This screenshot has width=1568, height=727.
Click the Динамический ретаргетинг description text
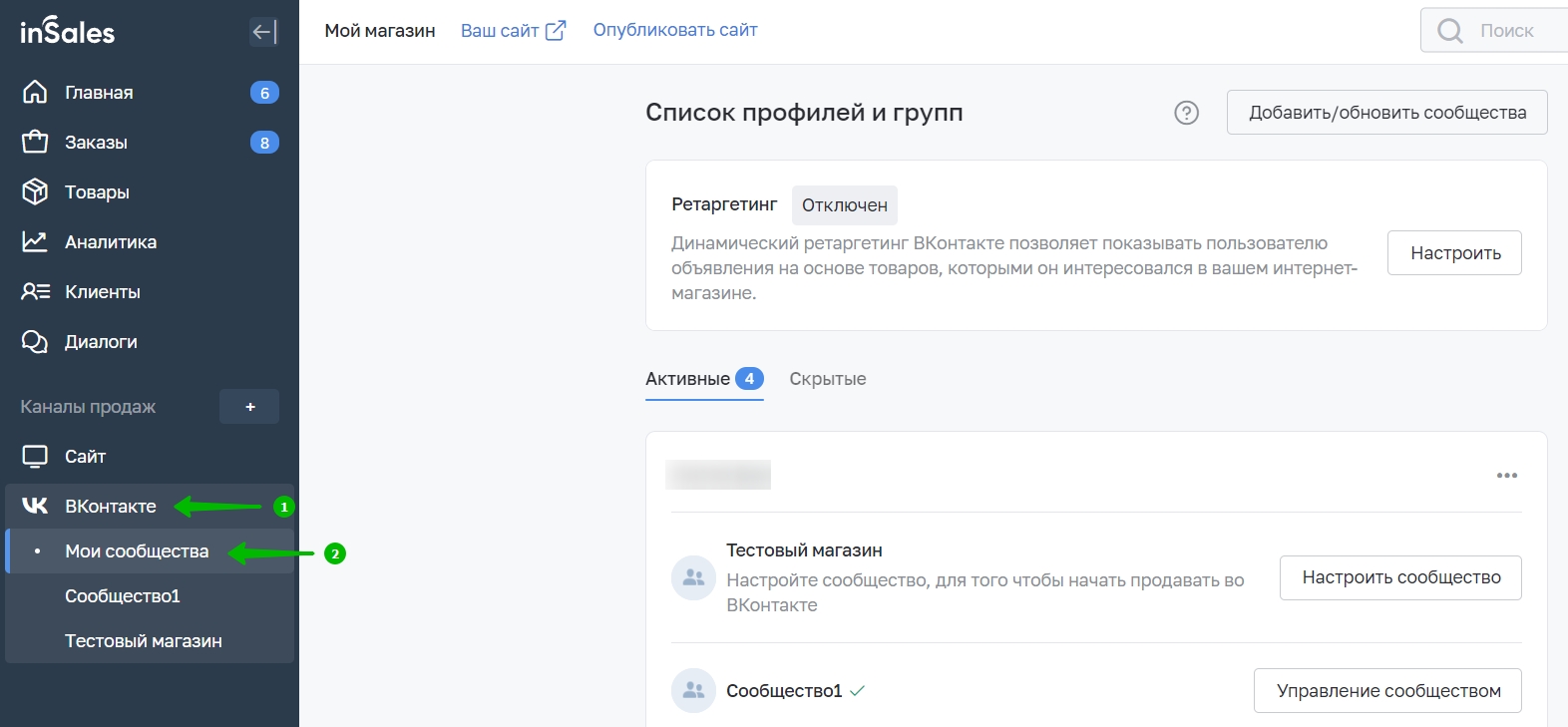tap(1014, 268)
